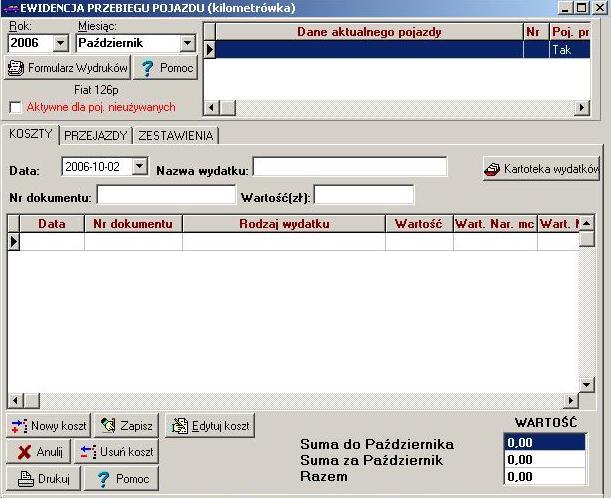The height and width of the screenshot is (498, 611).
Task: Click right arrow of costs table horizontal scrollbar
Action: coord(571,400)
